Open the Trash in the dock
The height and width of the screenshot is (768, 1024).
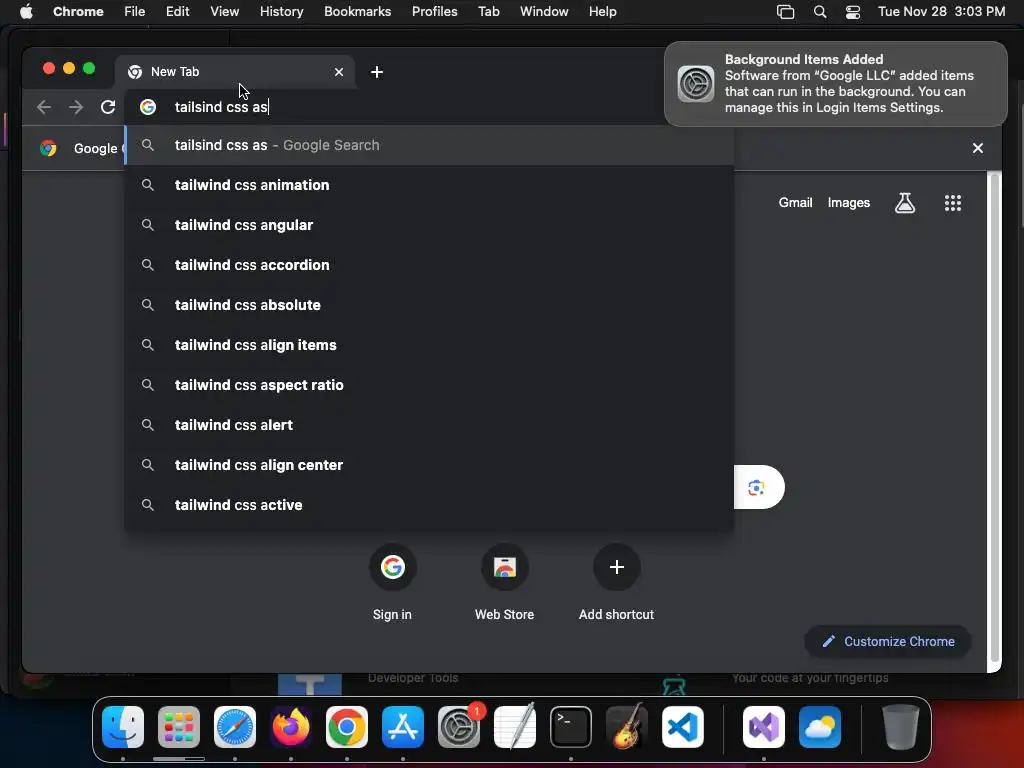click(x=901, y=727)
